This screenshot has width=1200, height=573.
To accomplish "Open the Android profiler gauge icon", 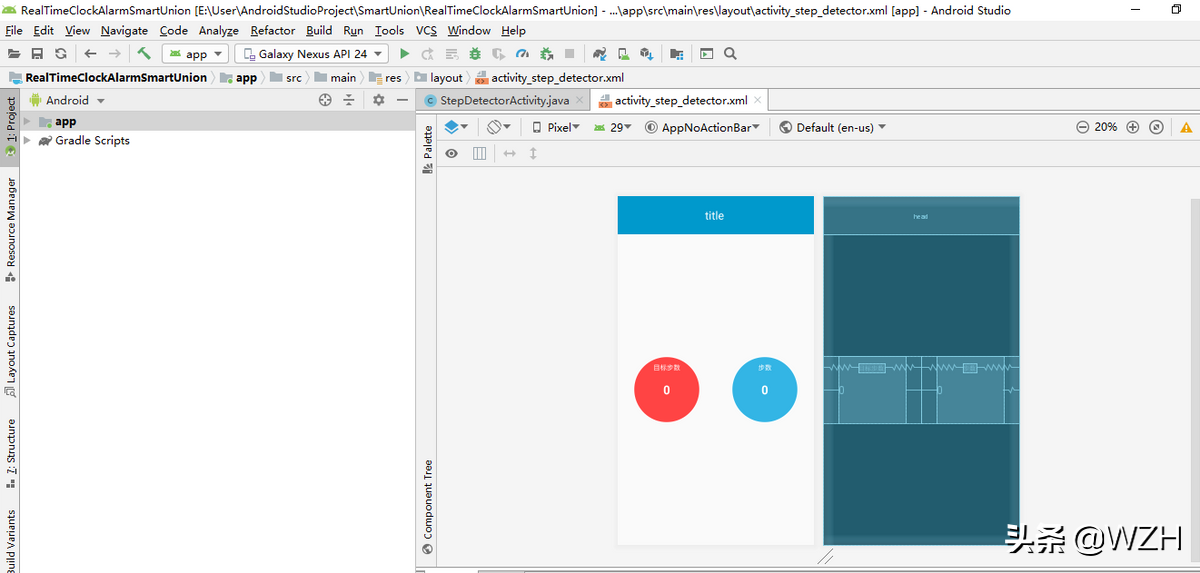I will (522, 54).
